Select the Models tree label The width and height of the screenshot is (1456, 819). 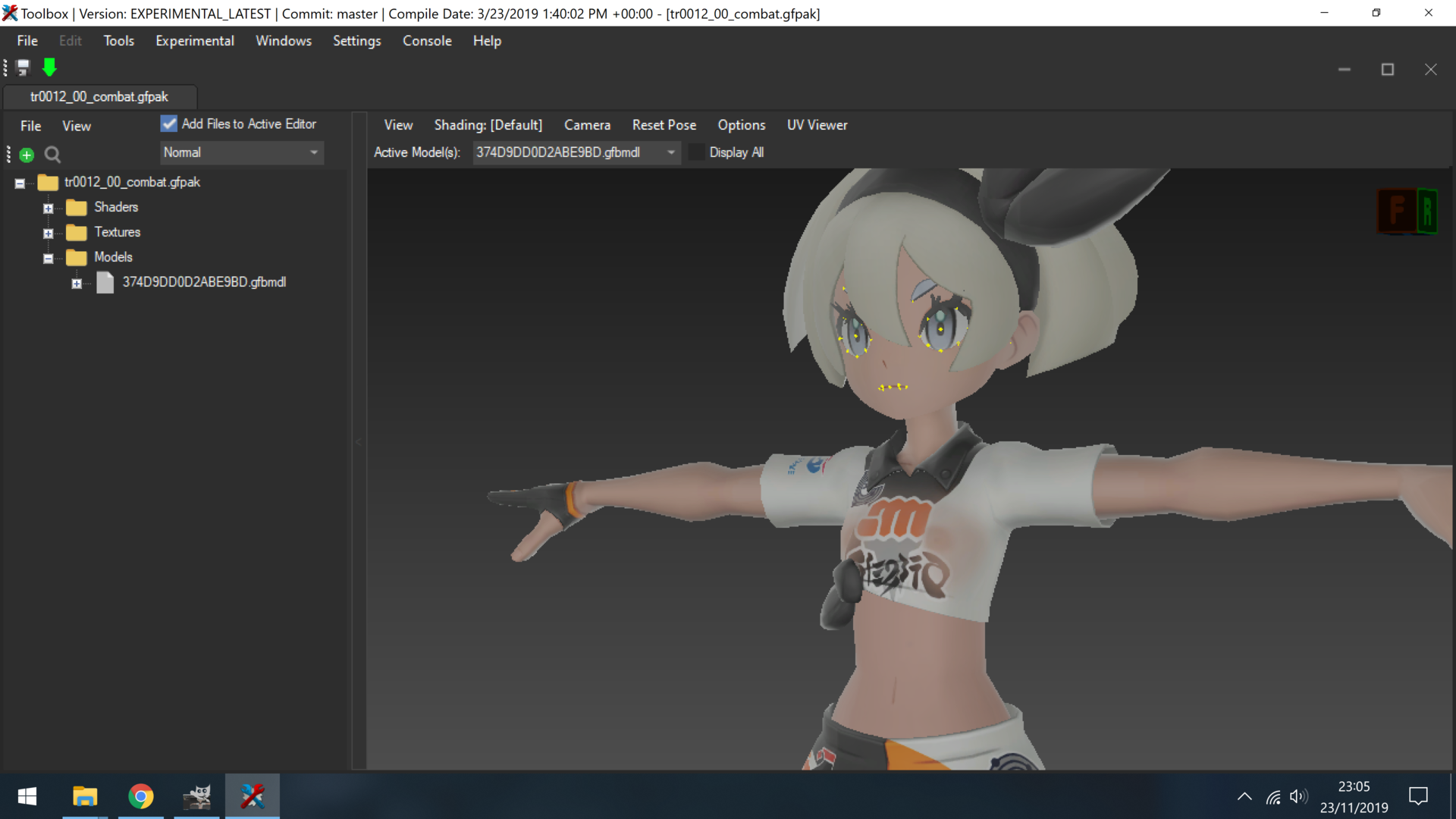point(113,257)
